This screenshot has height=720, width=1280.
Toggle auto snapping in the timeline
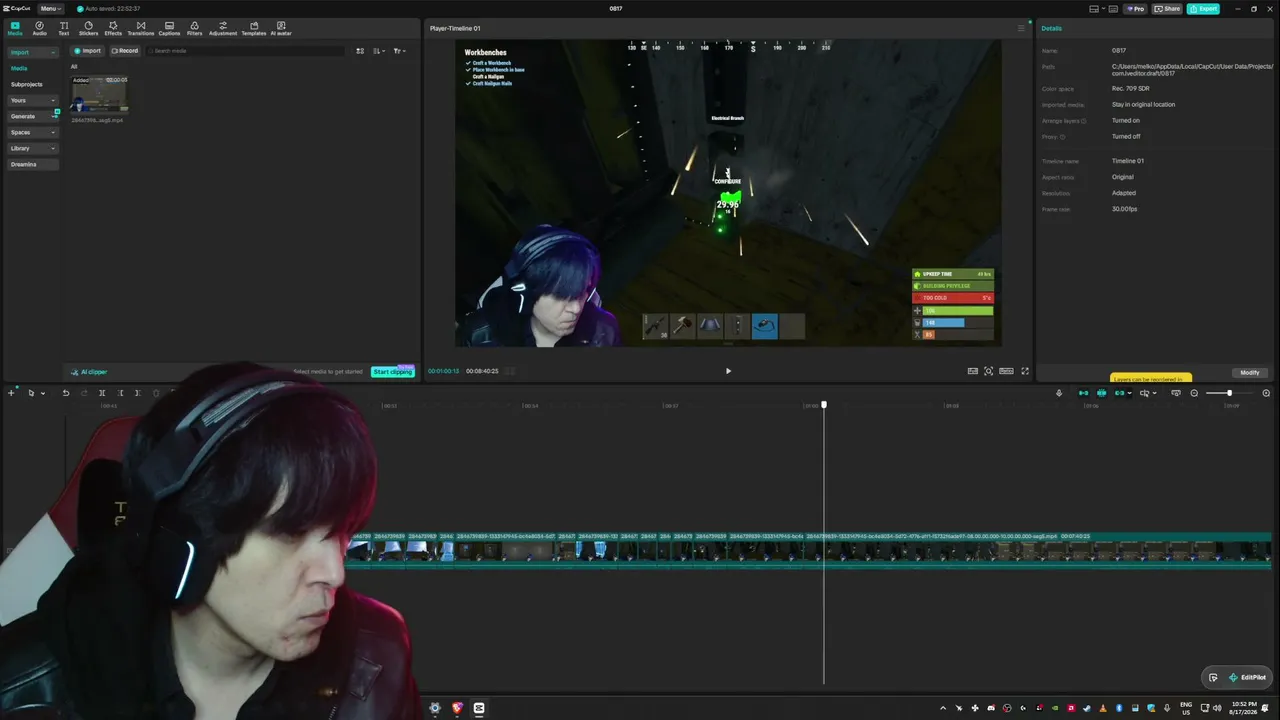click(x=1101, y=393)
